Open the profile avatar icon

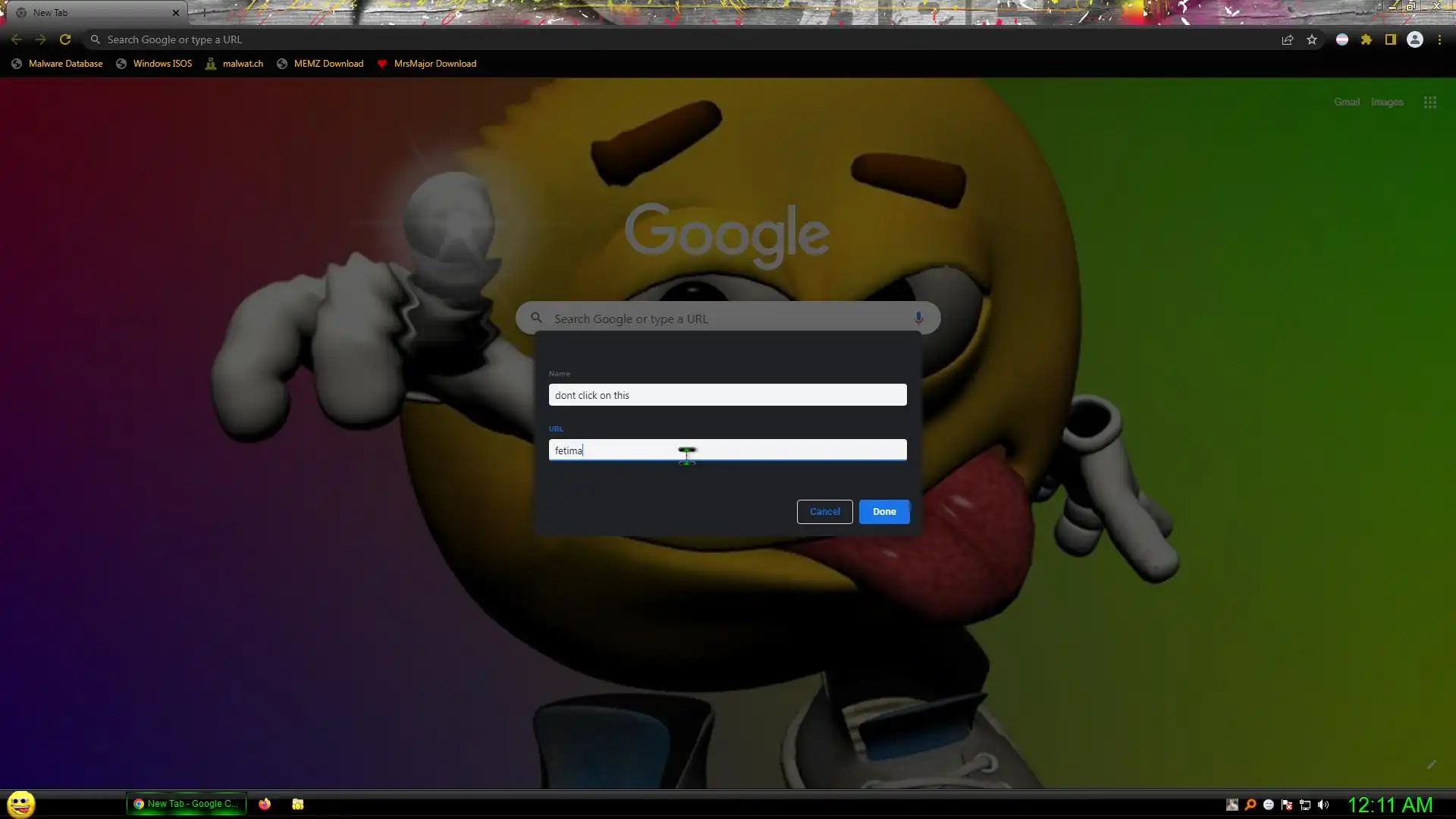pyautogui.click(x=1415, y=39)
